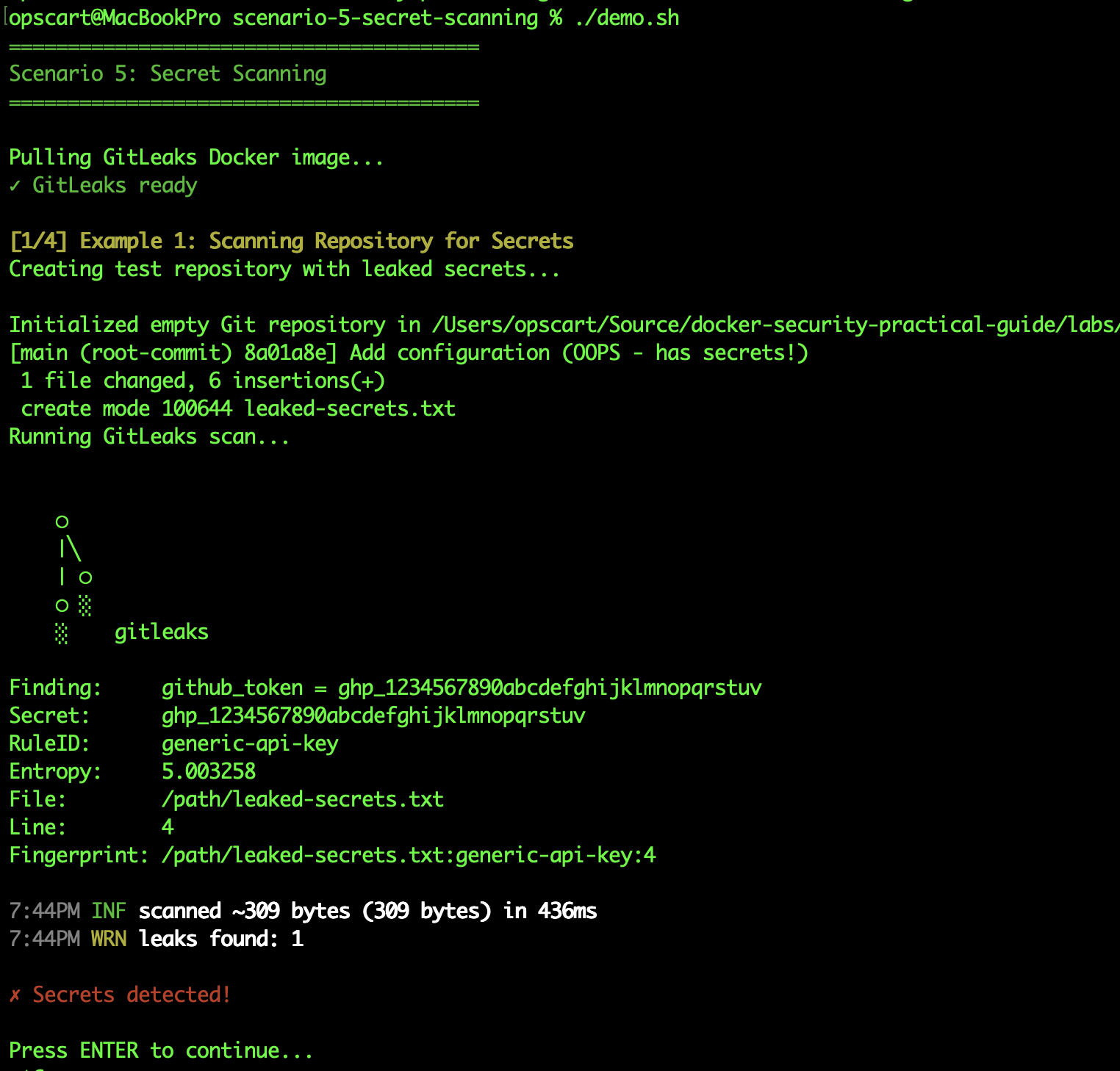
Task: Click the 'gitleaks' banner name
Action: pos(162,632)
